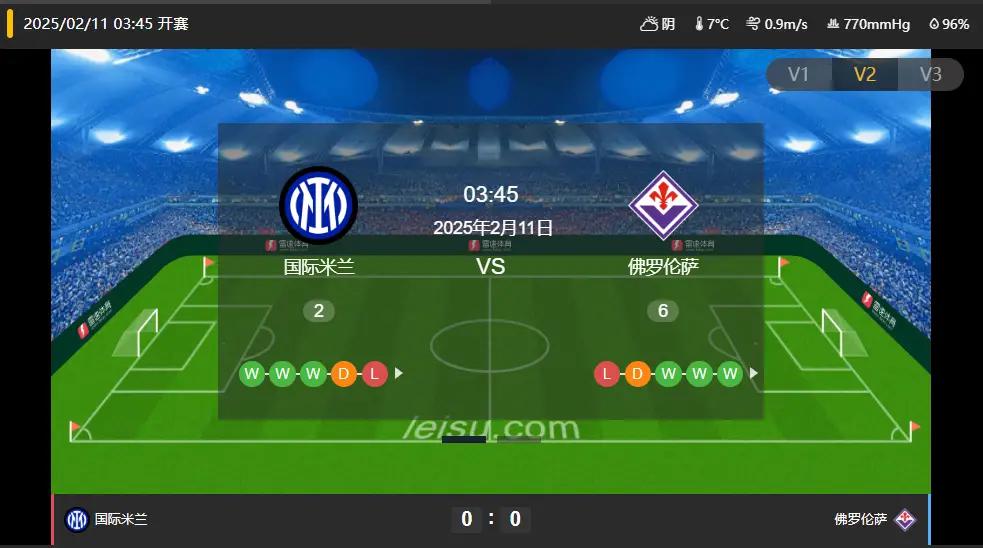983x548 pixels.
Task: Click Inter Milan's red L result badge
Action: tap(374, 374)
